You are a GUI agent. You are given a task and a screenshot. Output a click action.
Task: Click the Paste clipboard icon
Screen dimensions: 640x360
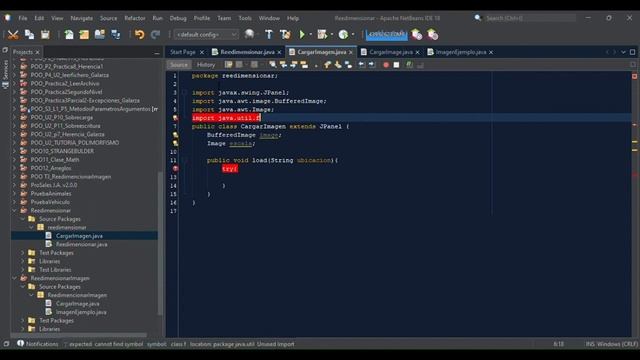[x=45, y=35]
